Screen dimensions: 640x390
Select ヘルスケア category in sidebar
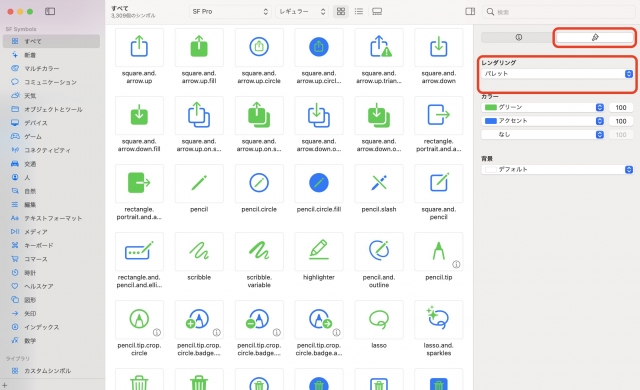click(x=51, y=286)
